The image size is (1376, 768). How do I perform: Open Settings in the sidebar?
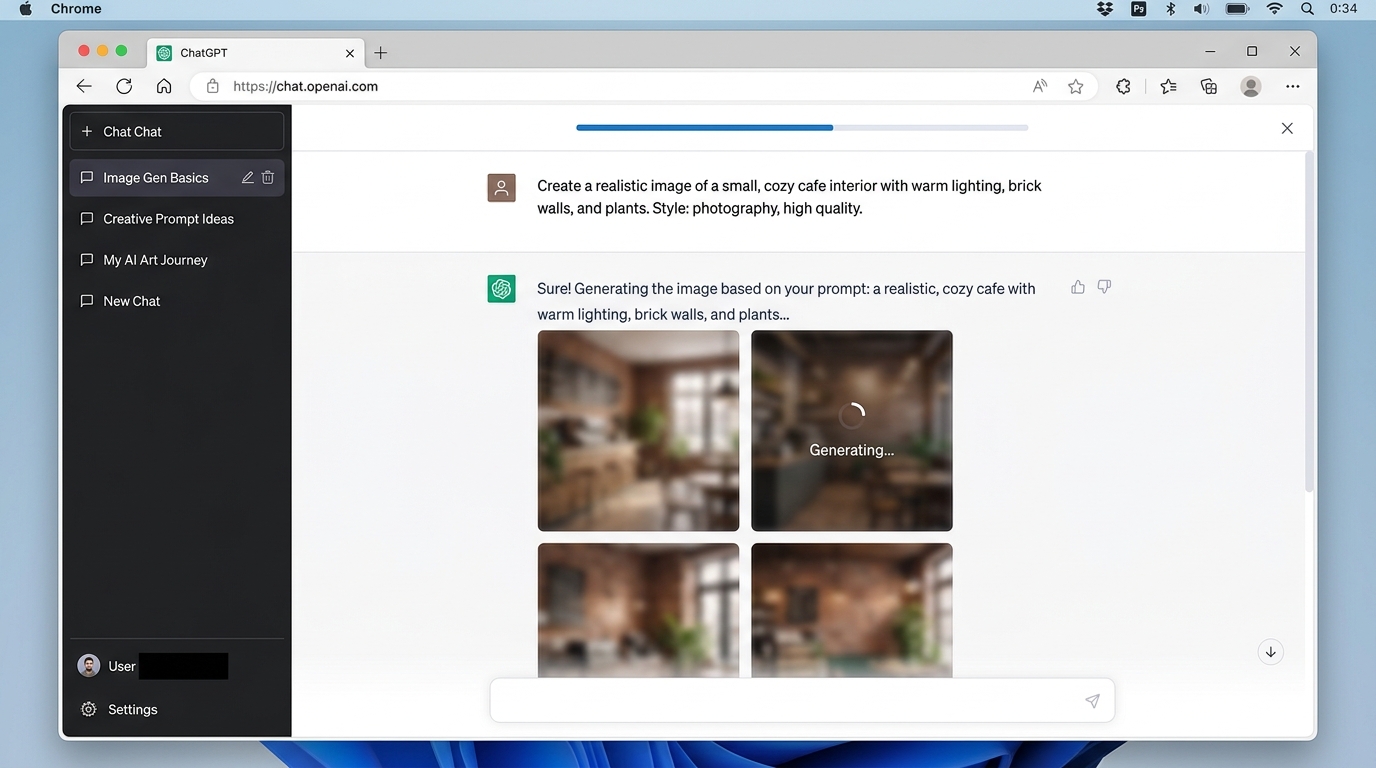coord(132,709)
